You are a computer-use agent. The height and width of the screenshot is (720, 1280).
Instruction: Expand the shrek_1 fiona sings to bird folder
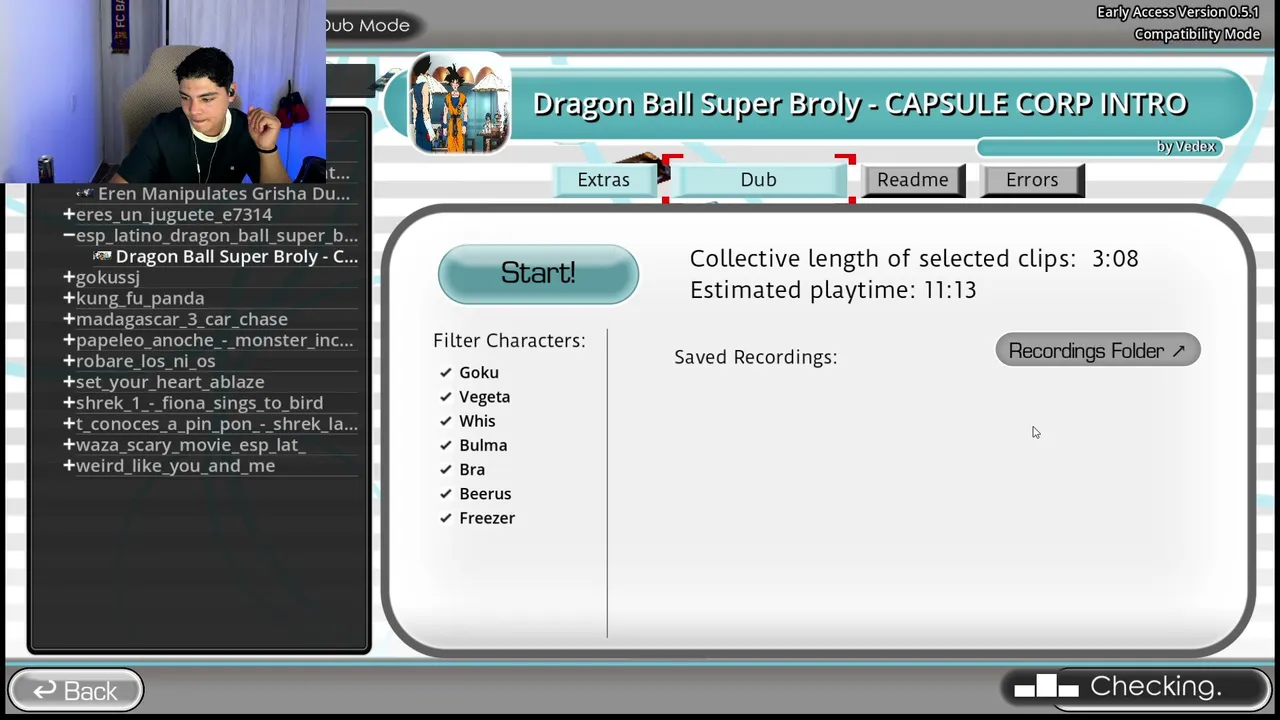(x=69, y=403)
